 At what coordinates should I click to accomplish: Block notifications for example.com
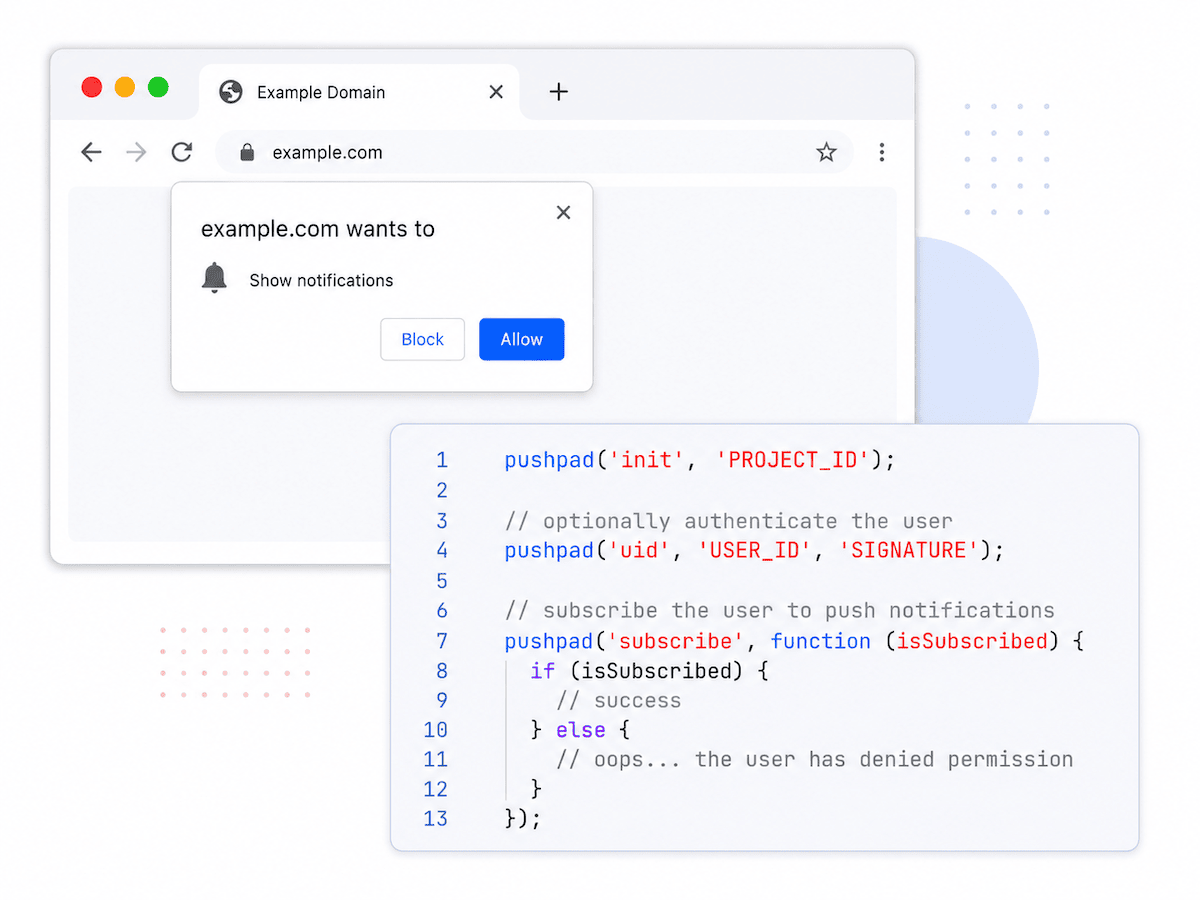(x=422, y=339)
